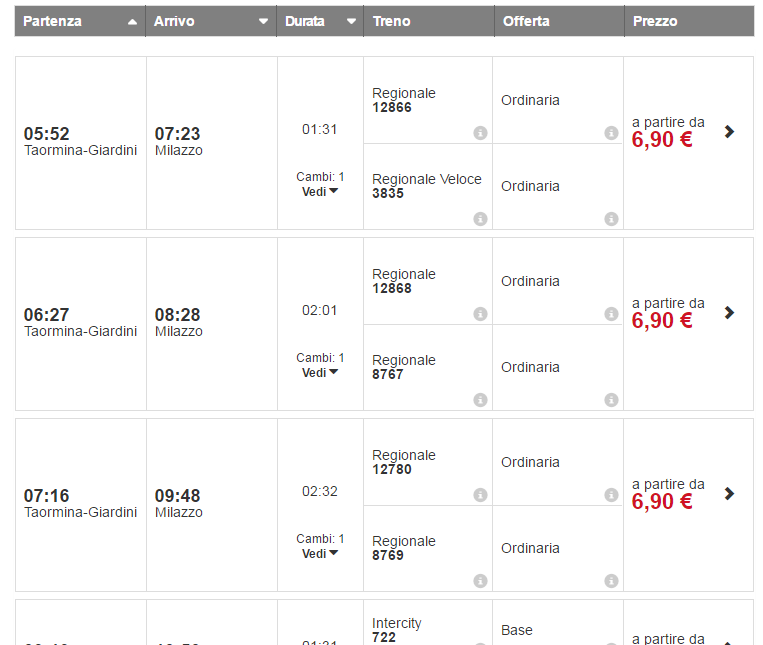Expand Vedi changes for 07:16 trip

click(320, 553)
